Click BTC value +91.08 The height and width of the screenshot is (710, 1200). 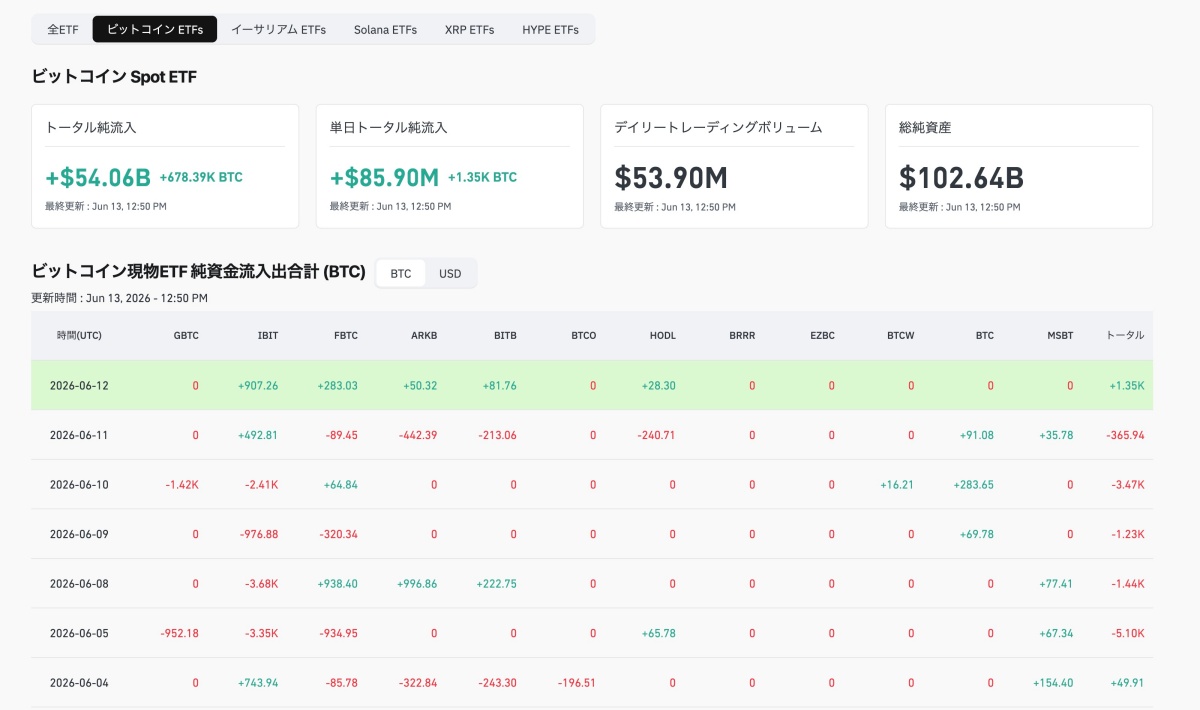coord(976,435)
